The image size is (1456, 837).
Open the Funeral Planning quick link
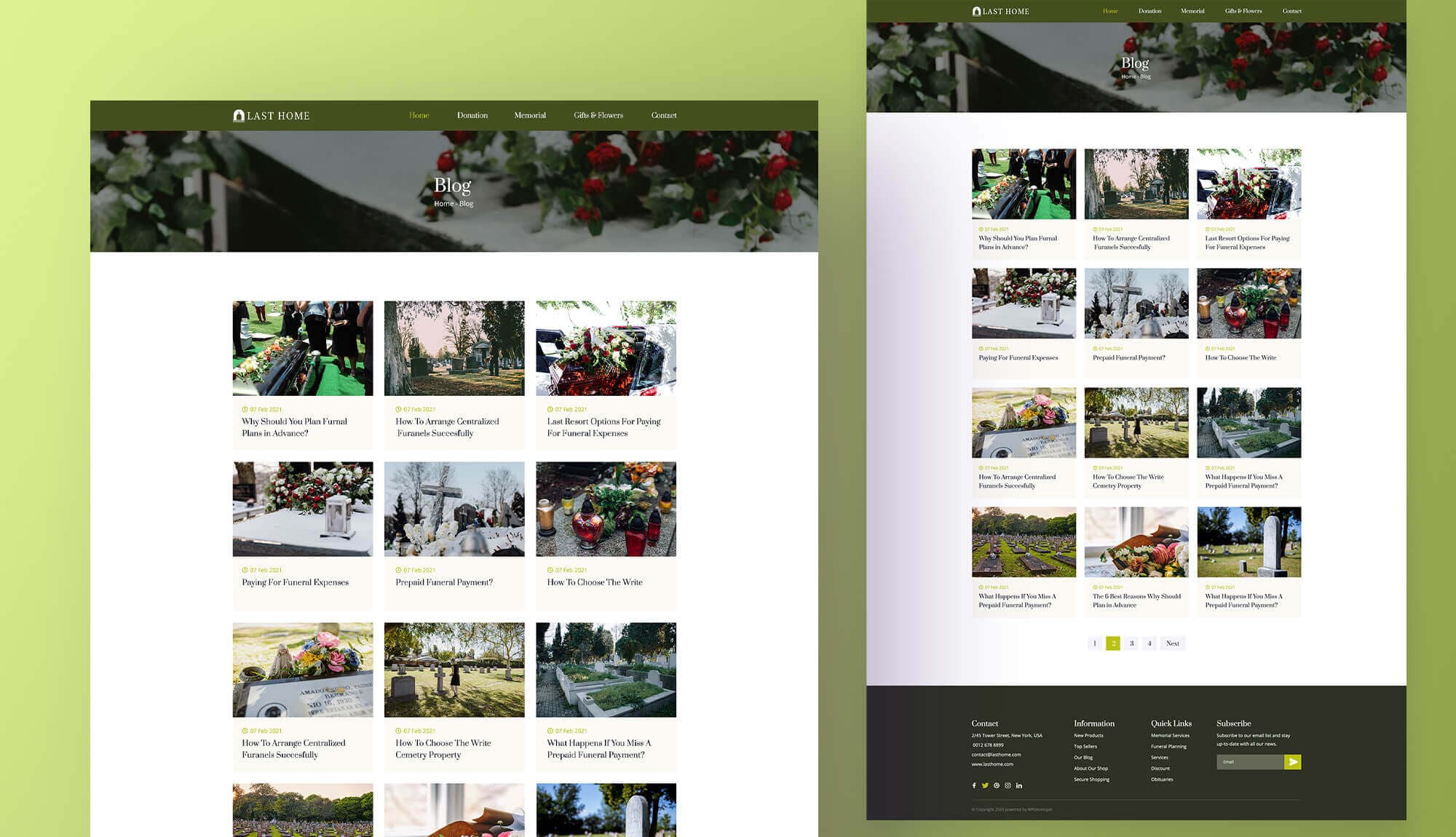pyautogui.click(x=1168, y=747)
